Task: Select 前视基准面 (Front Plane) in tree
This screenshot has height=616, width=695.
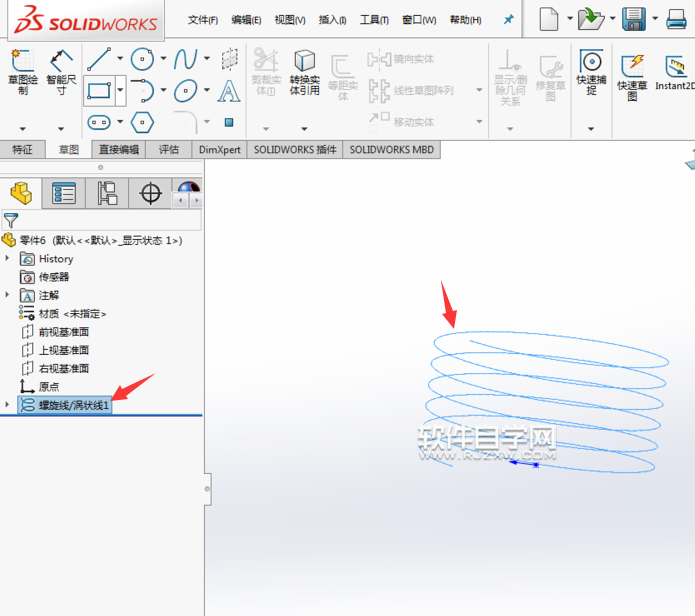Action: (x=55, y=331)
